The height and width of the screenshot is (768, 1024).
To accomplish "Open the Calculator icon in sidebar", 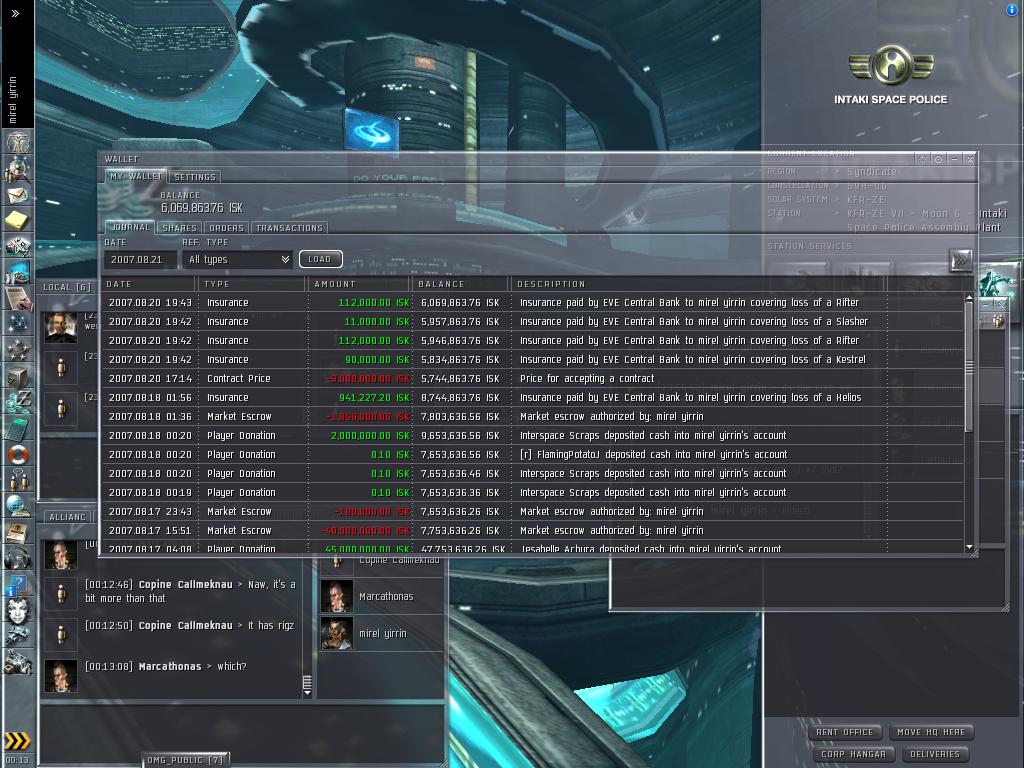I will click(18, 428).
